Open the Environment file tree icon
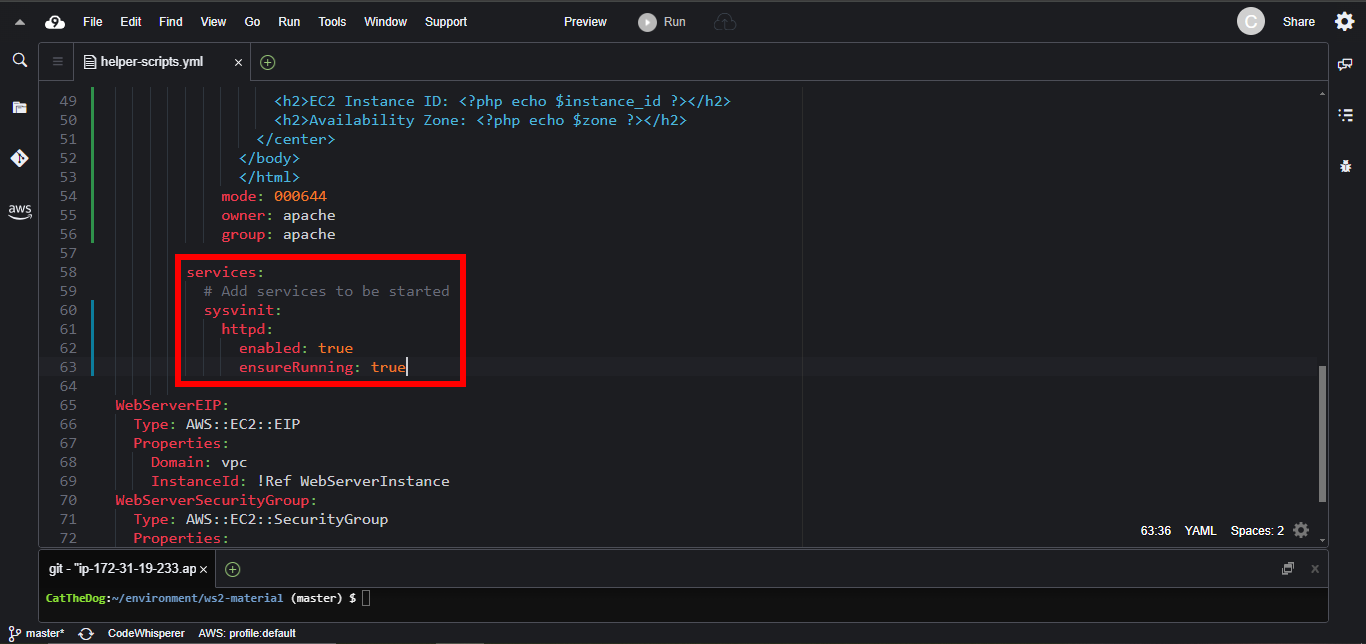The width and height of the screenshot is (1366, 644). tap(19, 107)
